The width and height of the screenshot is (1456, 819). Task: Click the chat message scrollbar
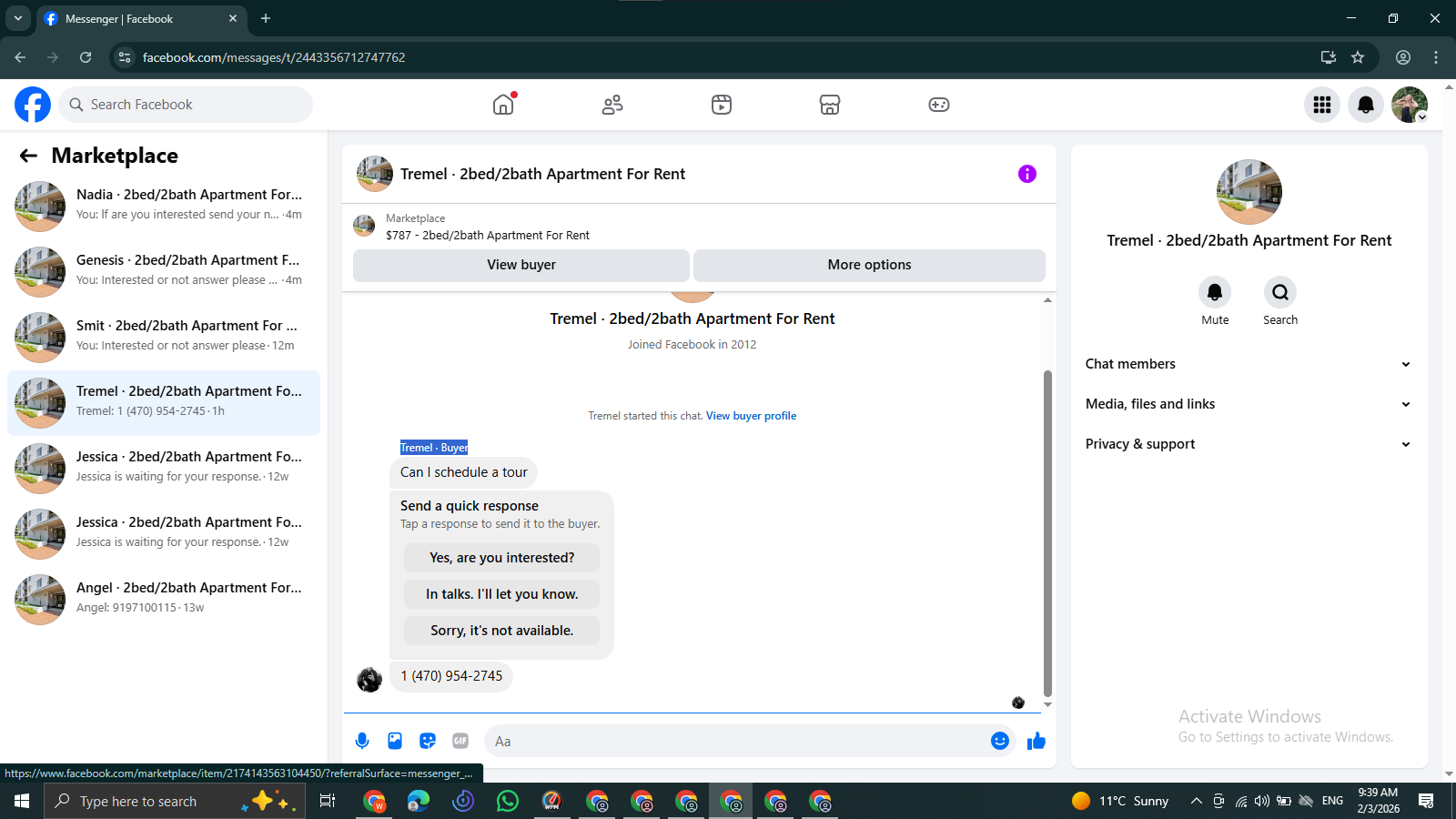coord(1047,532)
